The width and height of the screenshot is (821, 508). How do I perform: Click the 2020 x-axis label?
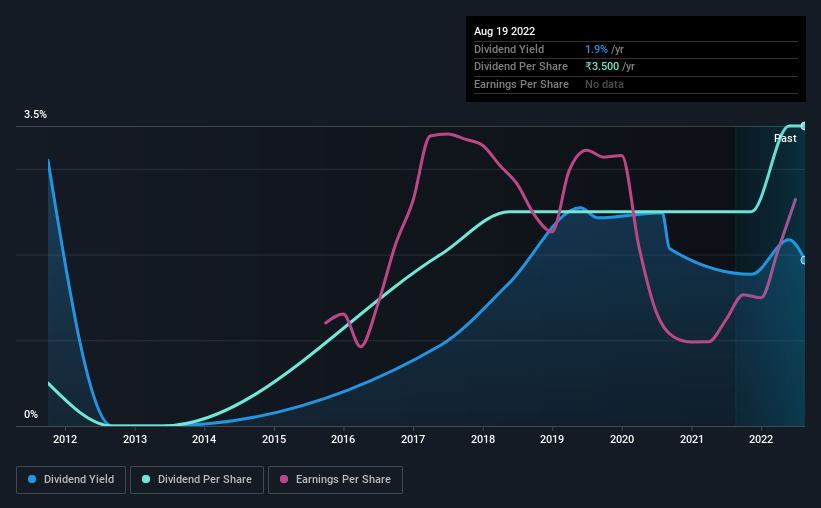coord(622,439)
